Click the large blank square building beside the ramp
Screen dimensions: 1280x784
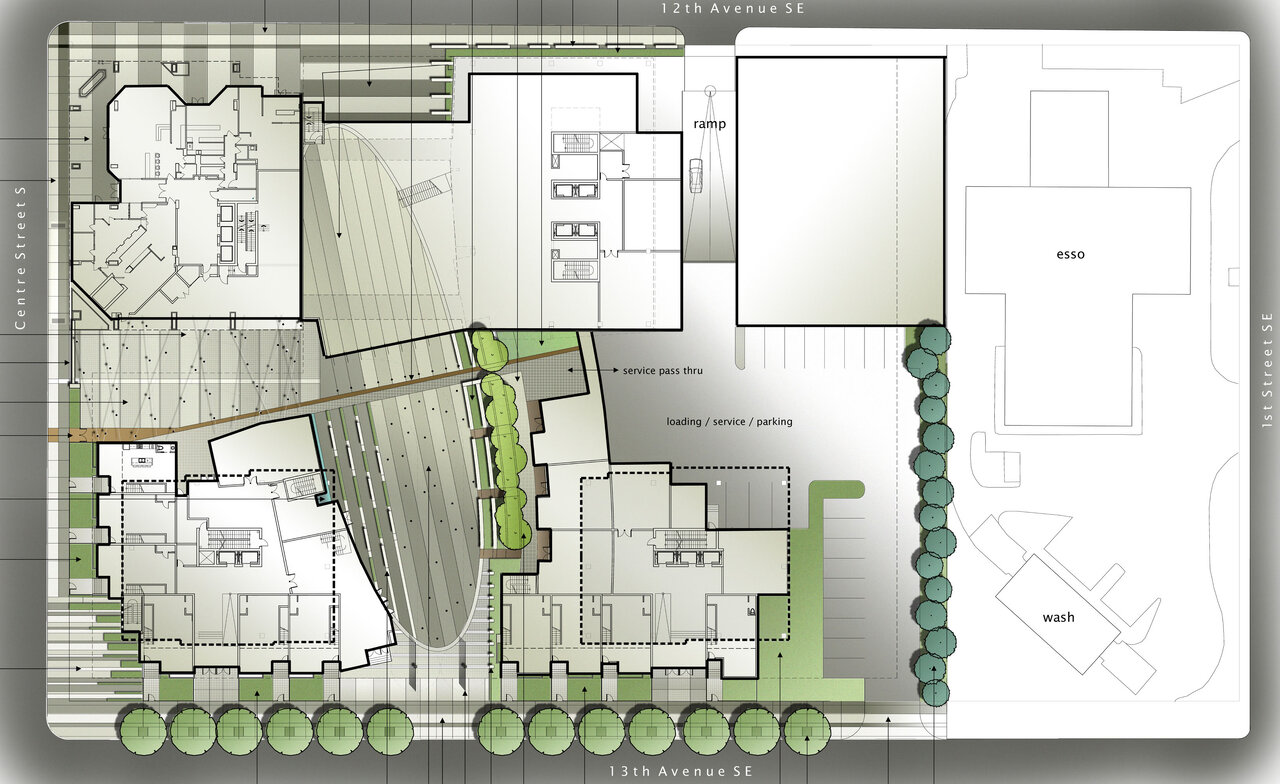840,190
